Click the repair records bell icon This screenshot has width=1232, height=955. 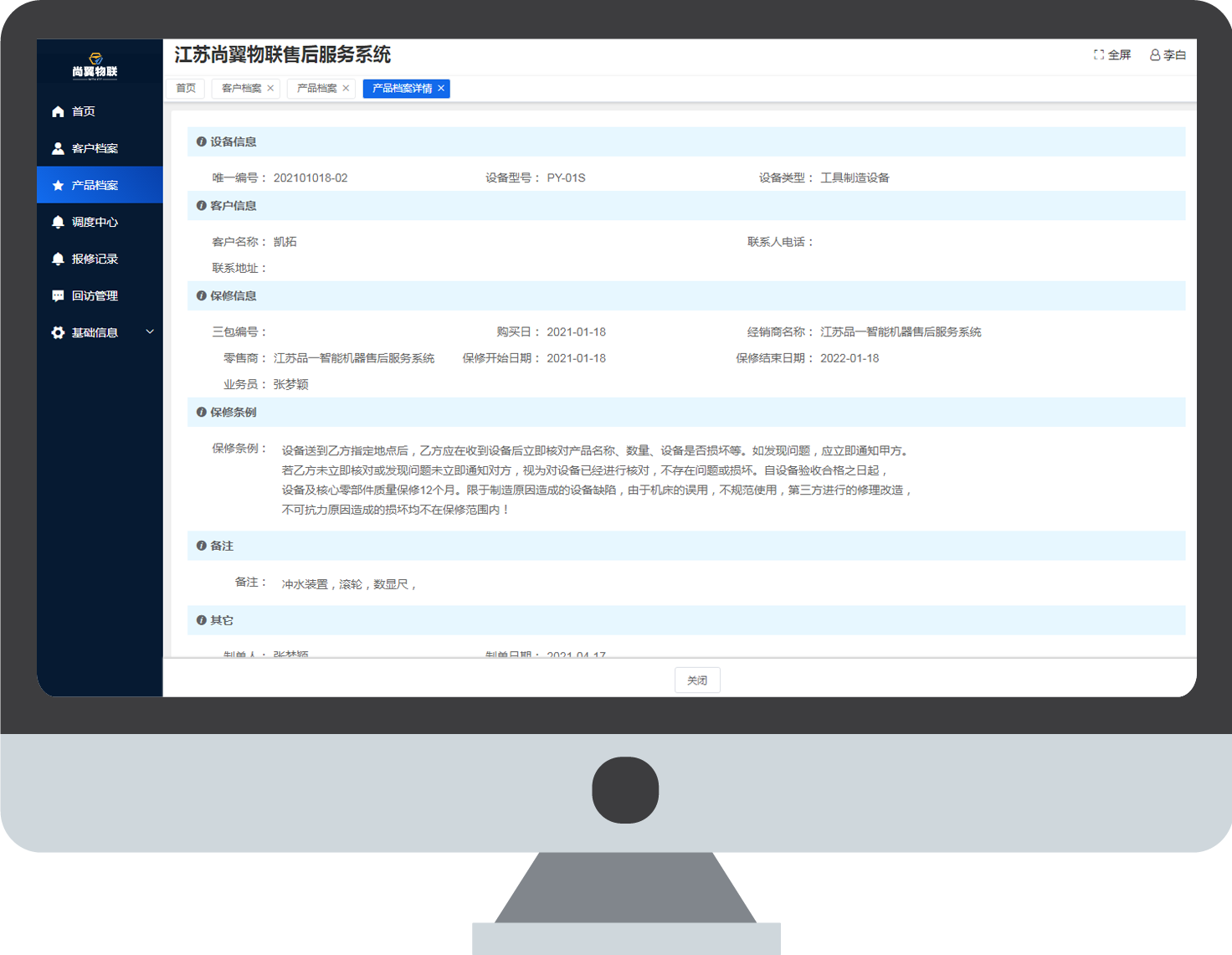tap(58, 259)
